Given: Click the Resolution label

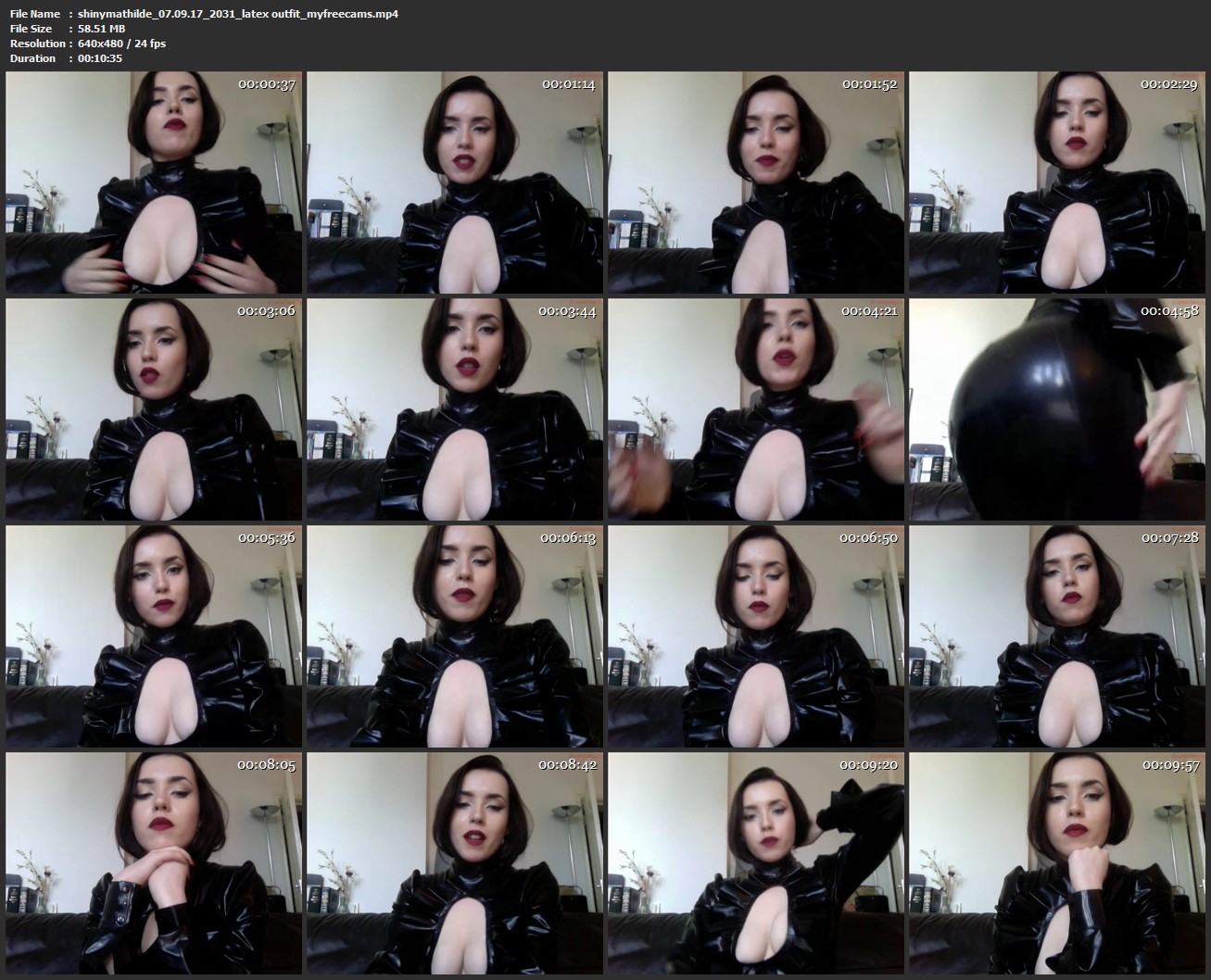Looking at the screenshot, I should tap(38, 44).
